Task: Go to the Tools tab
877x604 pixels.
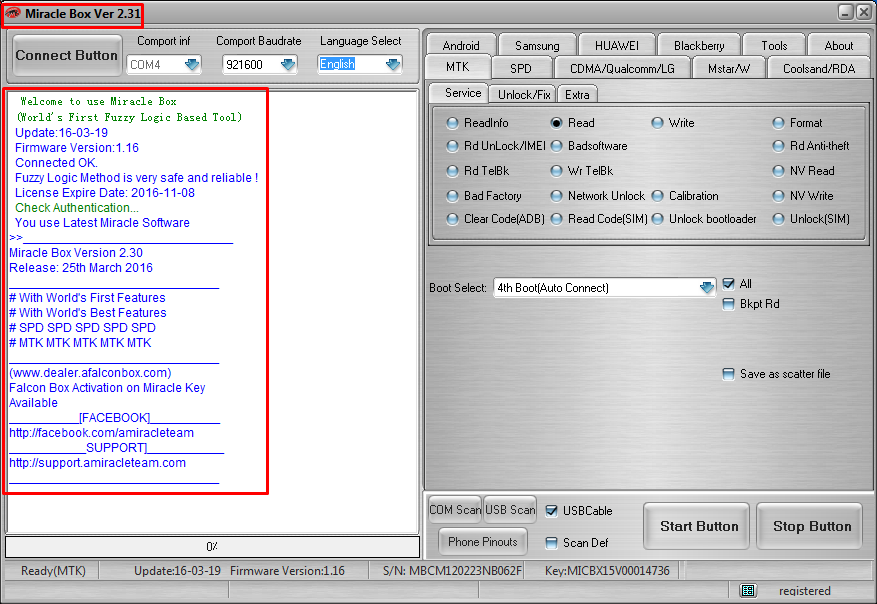Action: (774, 45)
